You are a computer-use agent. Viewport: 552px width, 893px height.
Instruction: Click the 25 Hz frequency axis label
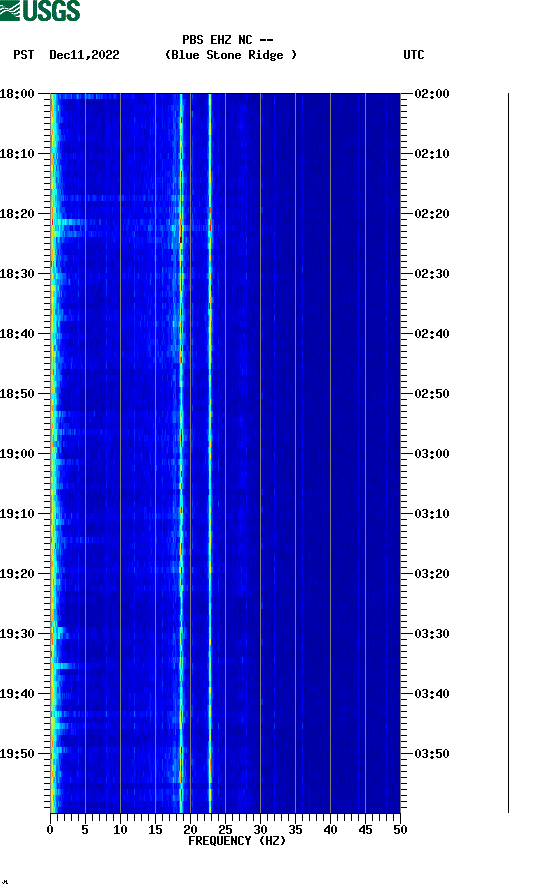tap(225, 830)
